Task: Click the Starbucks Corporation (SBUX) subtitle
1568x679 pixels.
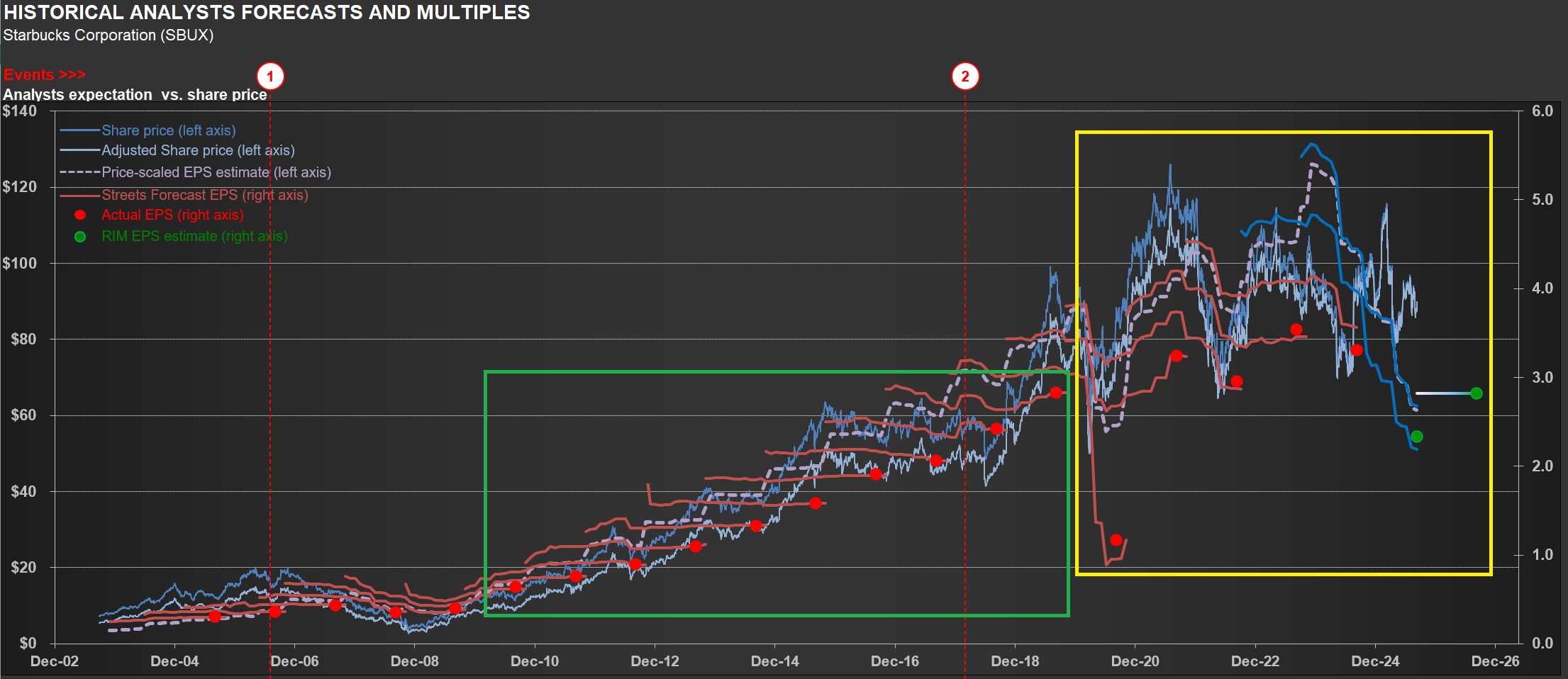Action: [x=109, y=35]
